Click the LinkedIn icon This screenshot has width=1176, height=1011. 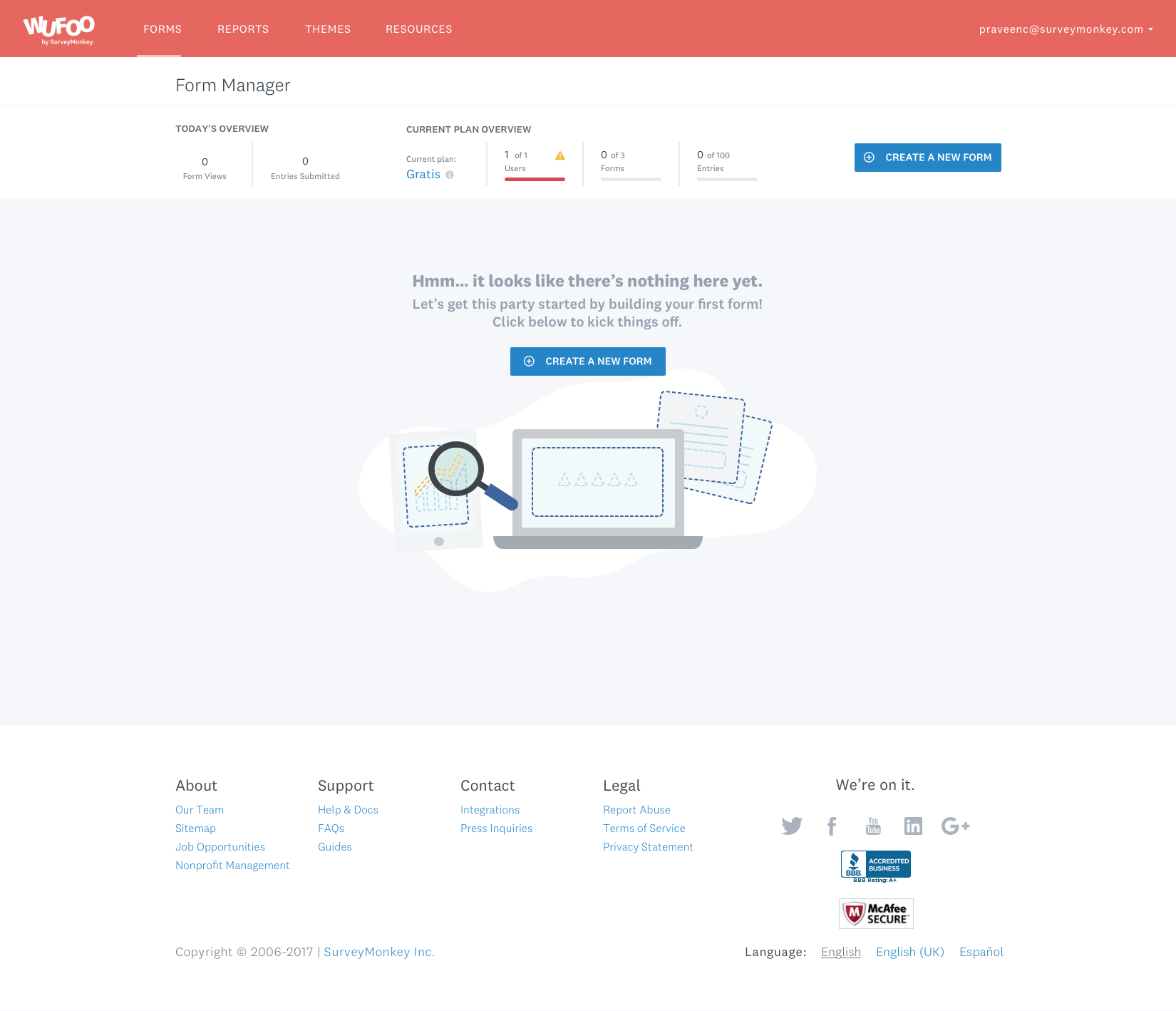pos(913,826)
